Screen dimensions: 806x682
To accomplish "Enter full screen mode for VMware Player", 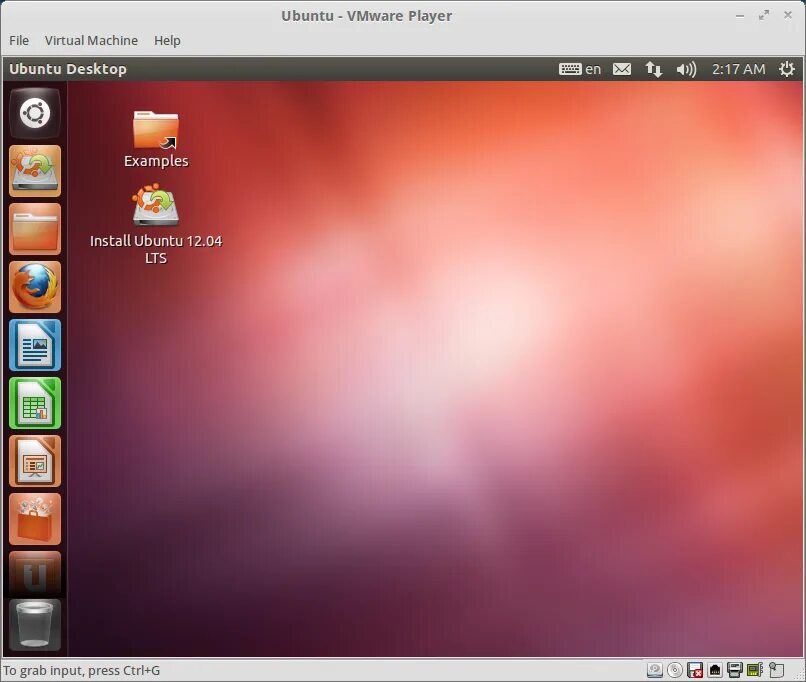I will coord(764,15).
